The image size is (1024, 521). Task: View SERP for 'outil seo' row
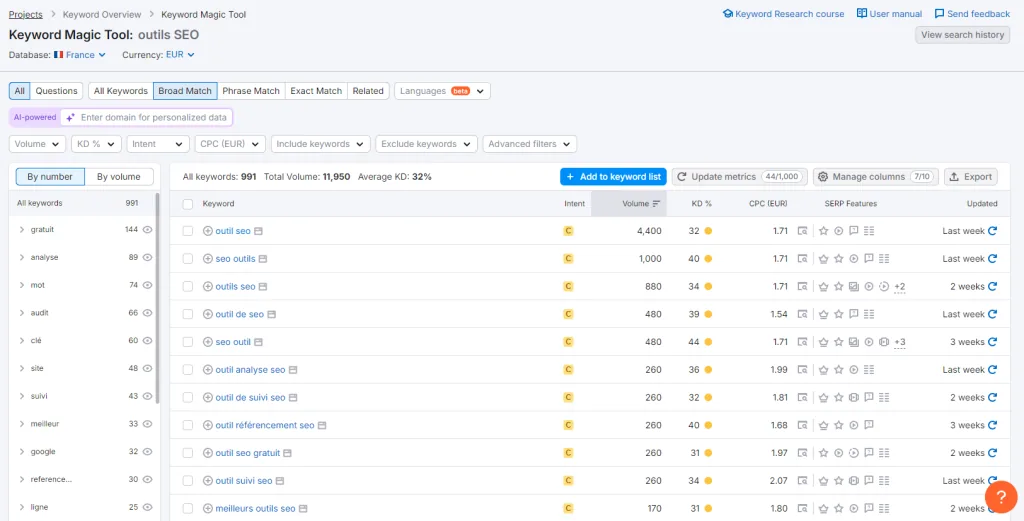click(x=803, y=231)
